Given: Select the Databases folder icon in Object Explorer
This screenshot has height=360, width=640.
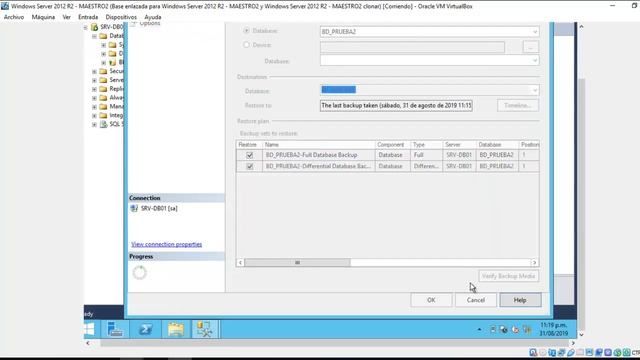Looking at the screenshot, I should pyautogui.click(x=103, y=36).
